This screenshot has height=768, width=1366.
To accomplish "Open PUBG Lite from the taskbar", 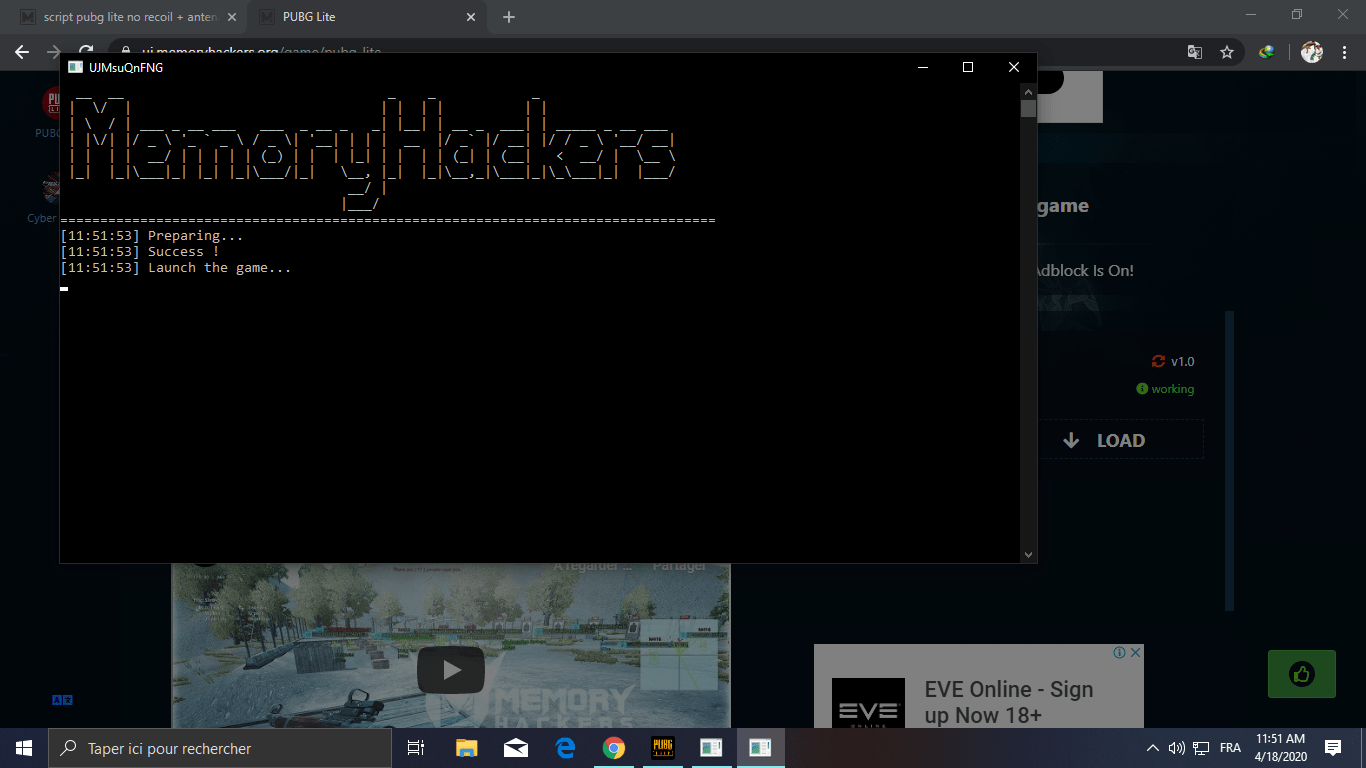I will tap(663, 748).
